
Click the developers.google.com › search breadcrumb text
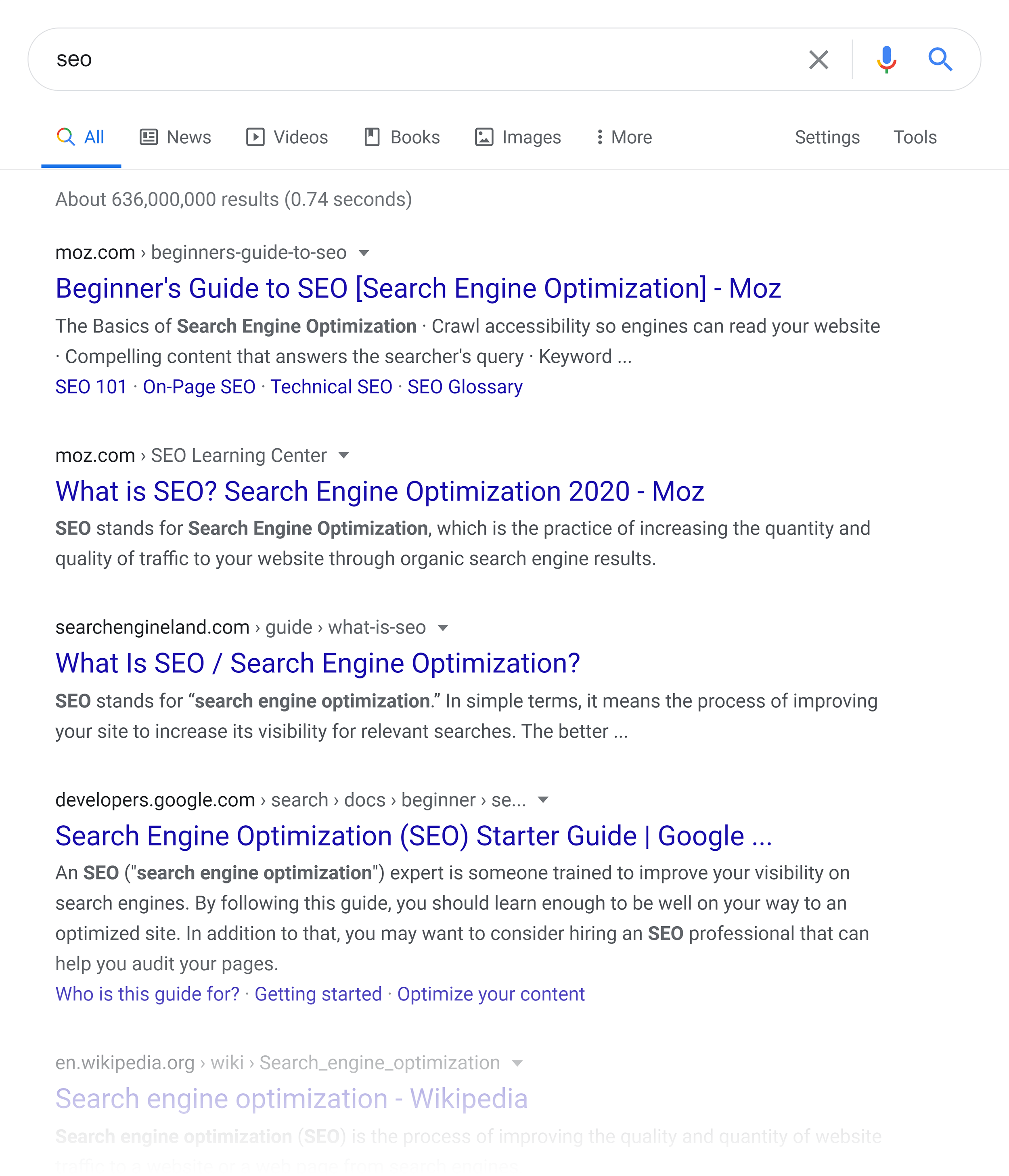(291, 800)
